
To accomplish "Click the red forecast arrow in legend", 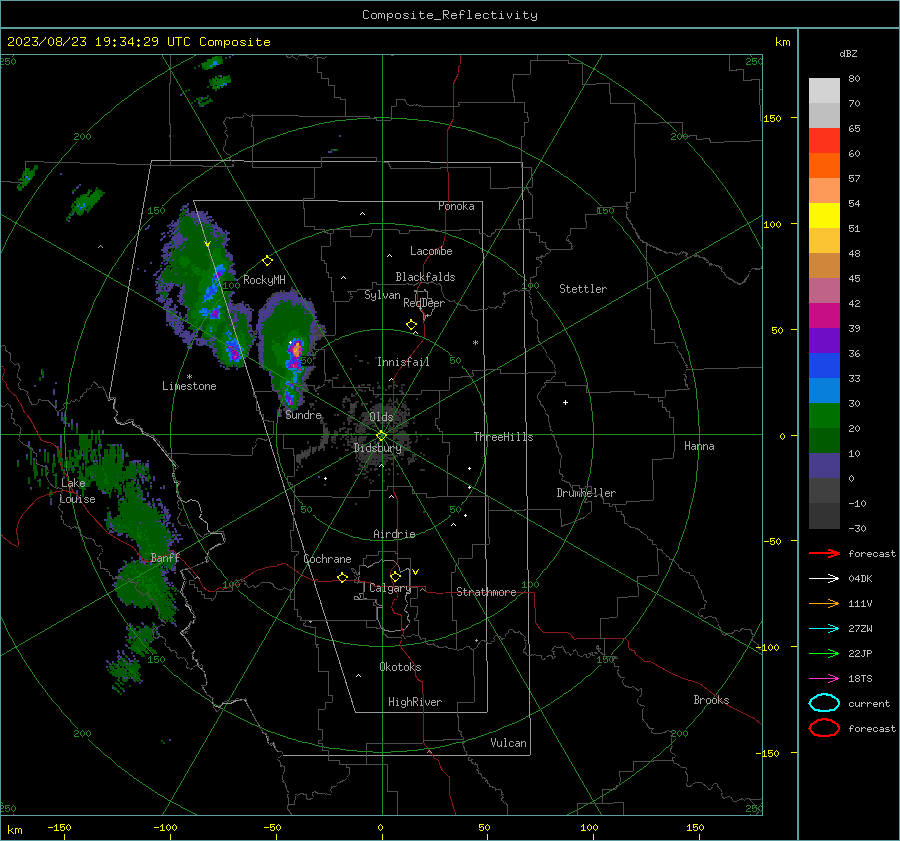I will [x=824, y=553].
